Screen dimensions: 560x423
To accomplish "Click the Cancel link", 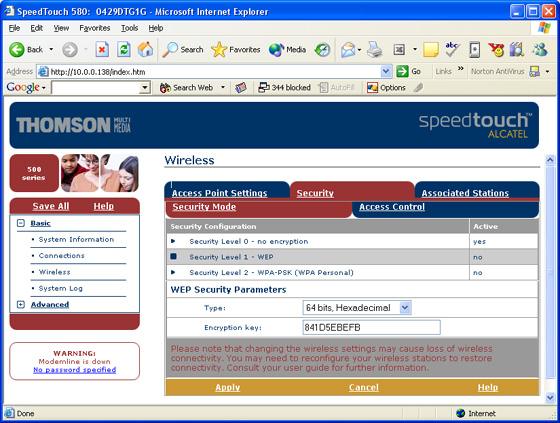I will pos(364,387).
